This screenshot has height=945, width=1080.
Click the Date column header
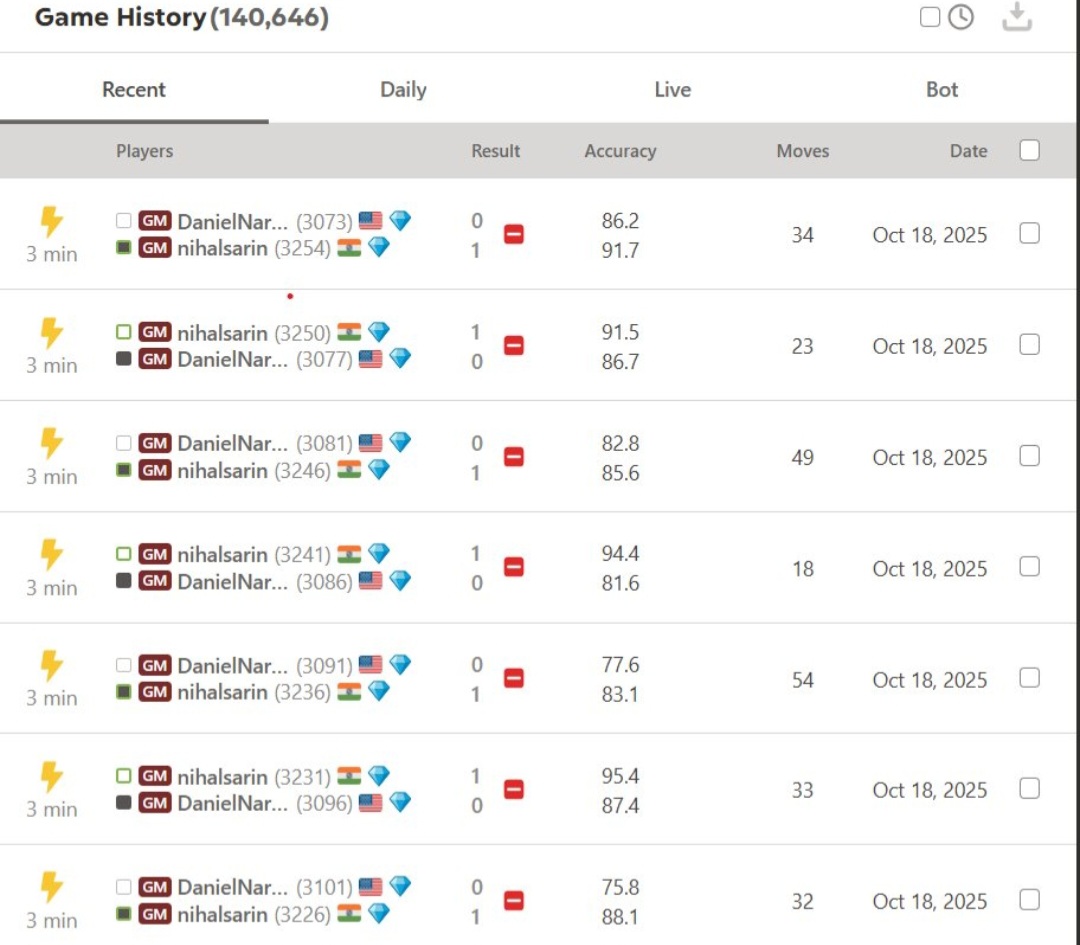point(968,151)
